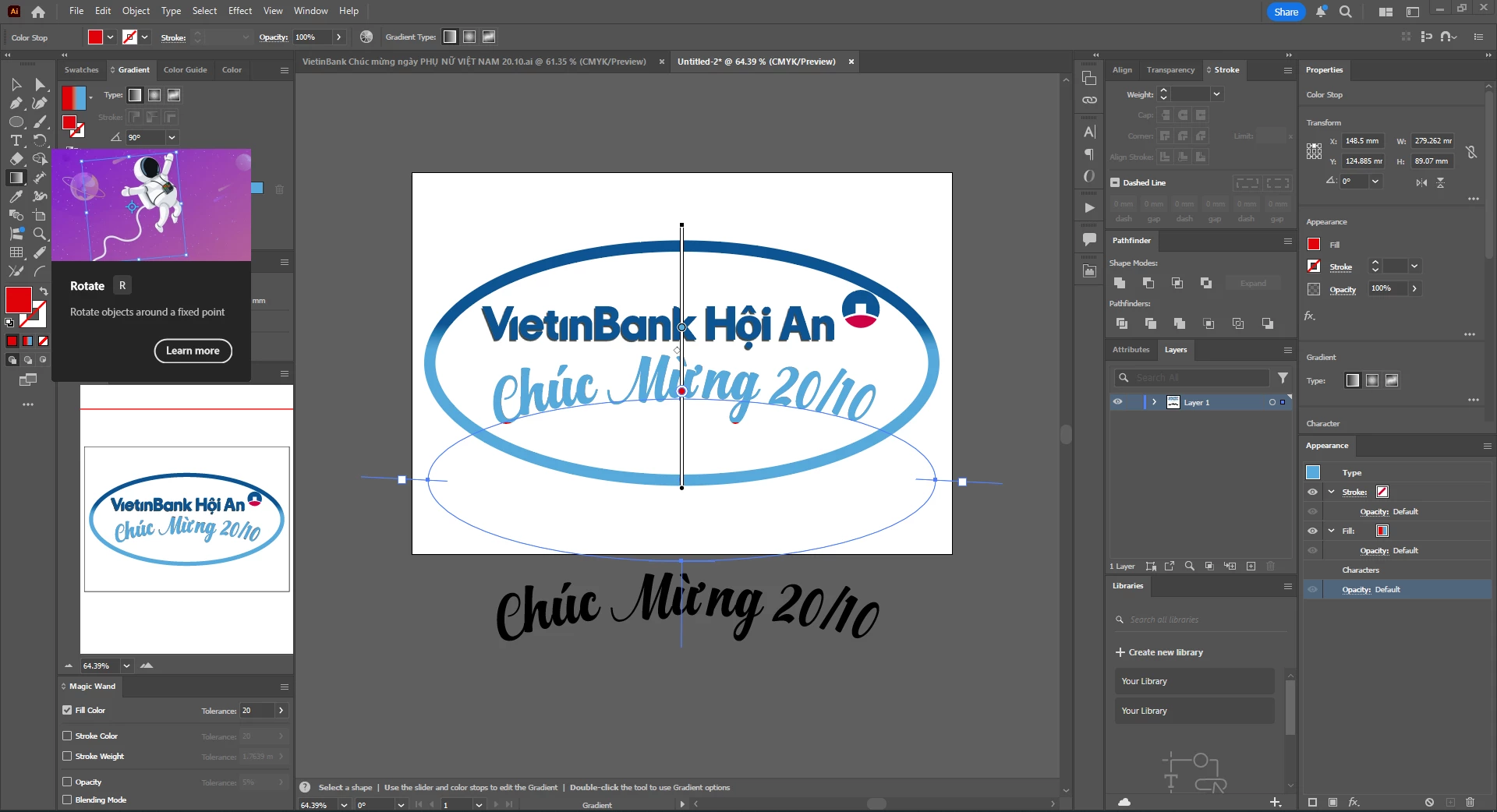Click Divide pathfinder icon
This screenshot has height=812, width=1497.
[x=1122, y=323]
